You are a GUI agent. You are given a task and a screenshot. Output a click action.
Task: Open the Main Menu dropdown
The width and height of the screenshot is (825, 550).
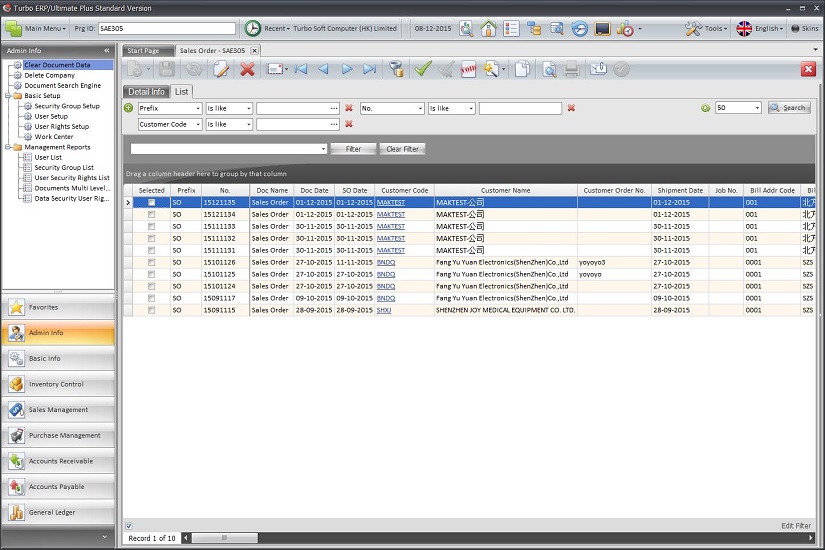(x=36, y=28)
